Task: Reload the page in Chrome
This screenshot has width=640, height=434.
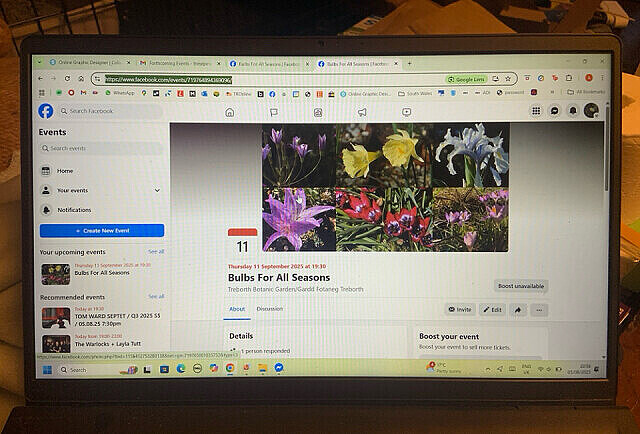Action: click(x=67, y=78)
